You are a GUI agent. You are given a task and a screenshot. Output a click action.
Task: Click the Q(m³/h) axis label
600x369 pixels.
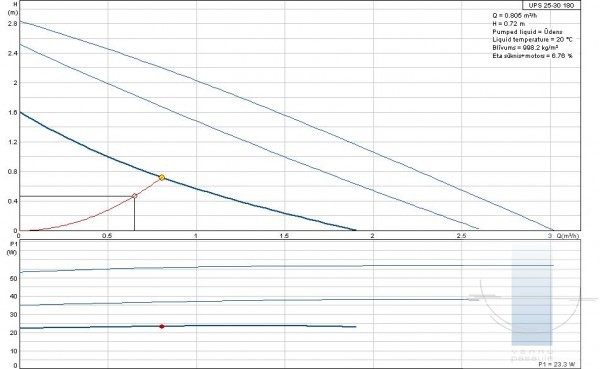pos(568,235)
